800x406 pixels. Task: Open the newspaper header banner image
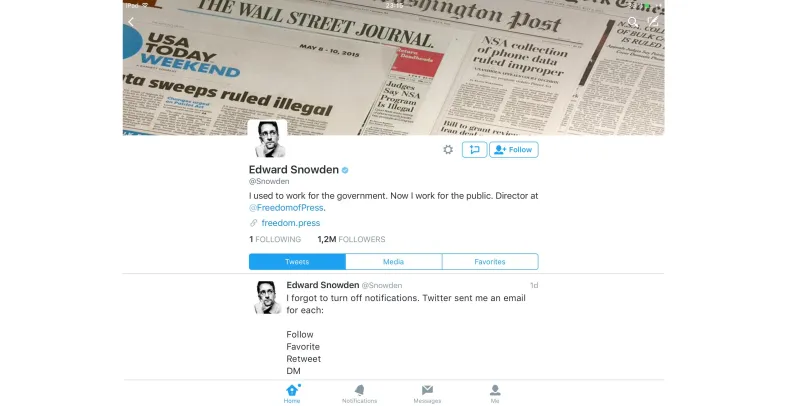(393, 67)
